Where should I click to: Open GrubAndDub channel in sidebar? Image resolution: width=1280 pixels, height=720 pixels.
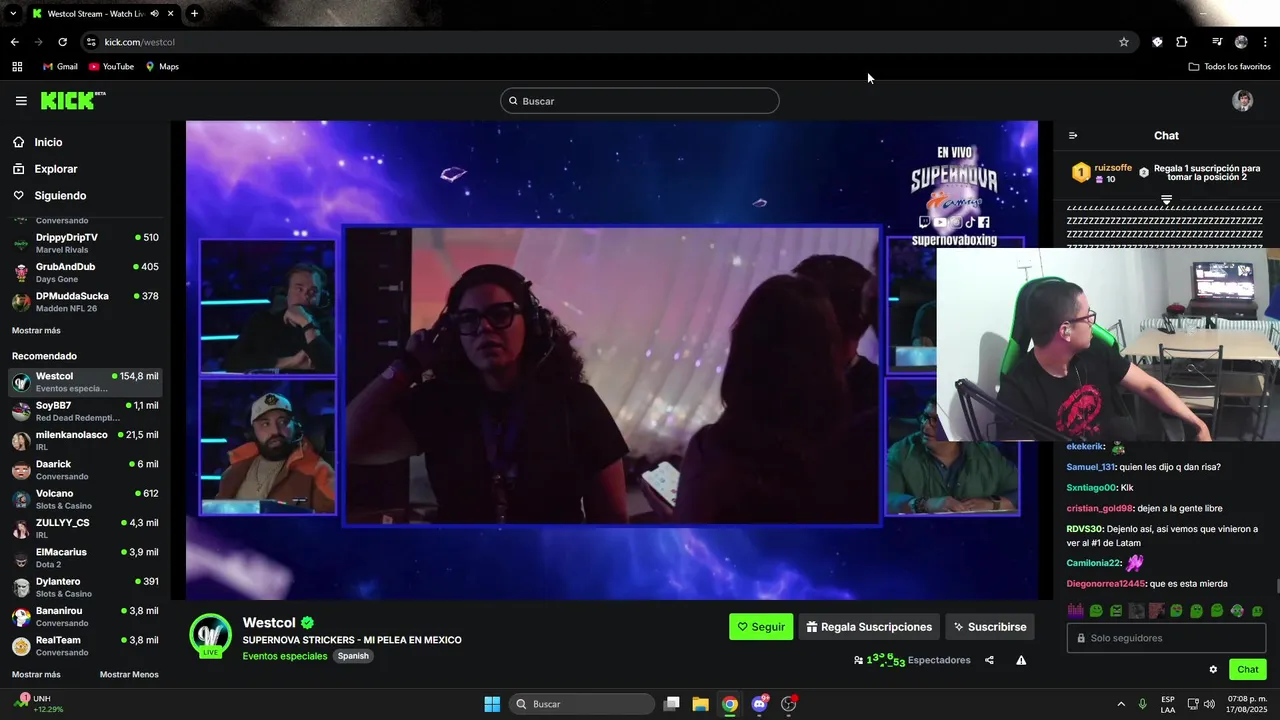coord(85,272)
